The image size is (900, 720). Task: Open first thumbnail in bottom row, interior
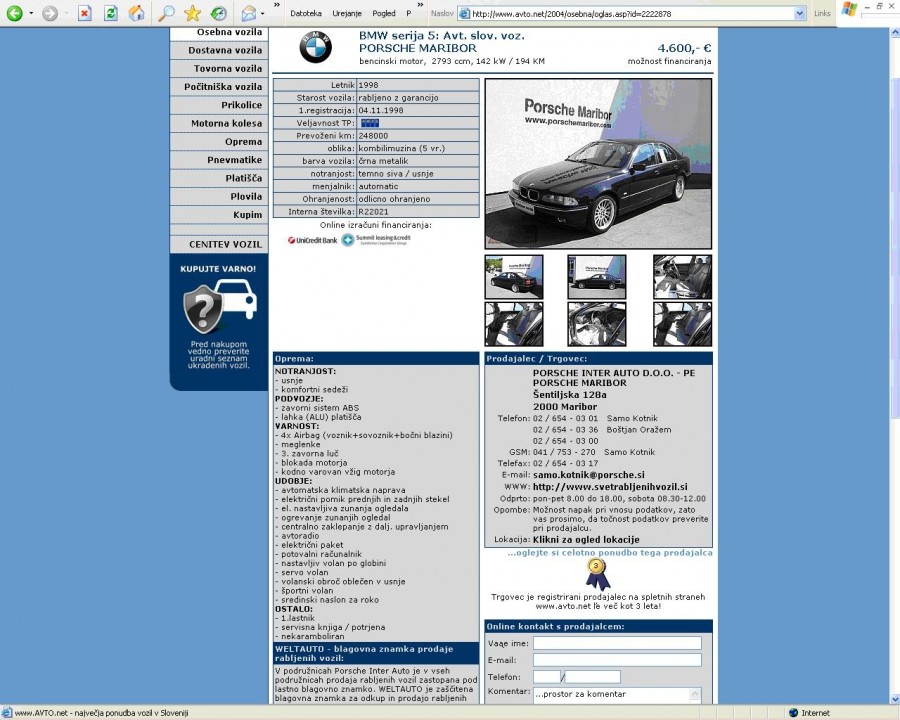click(x=514, y=324)
